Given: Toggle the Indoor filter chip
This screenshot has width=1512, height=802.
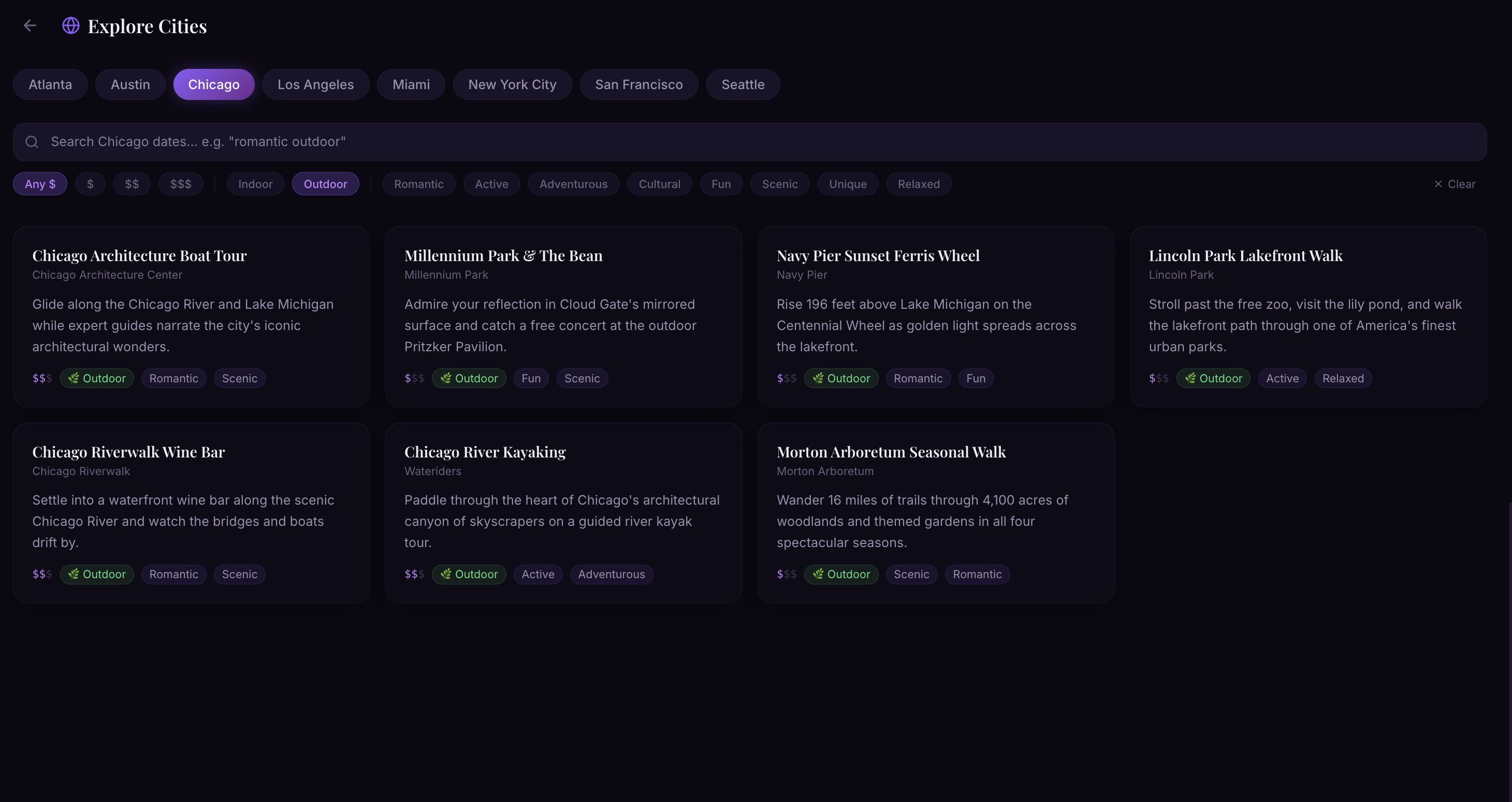Looking at the screenshot, I should coord(255,184).
